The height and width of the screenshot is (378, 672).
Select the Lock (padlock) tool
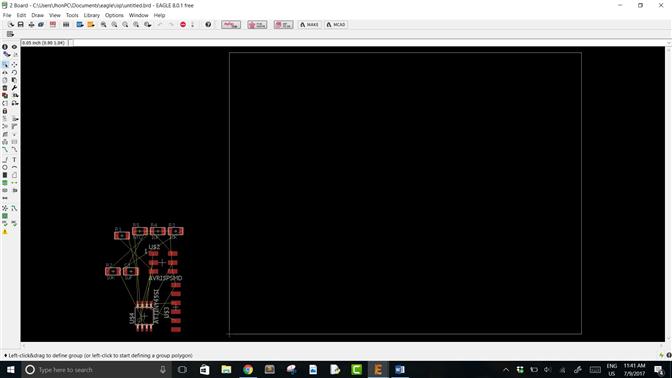[x=5, y=111]
